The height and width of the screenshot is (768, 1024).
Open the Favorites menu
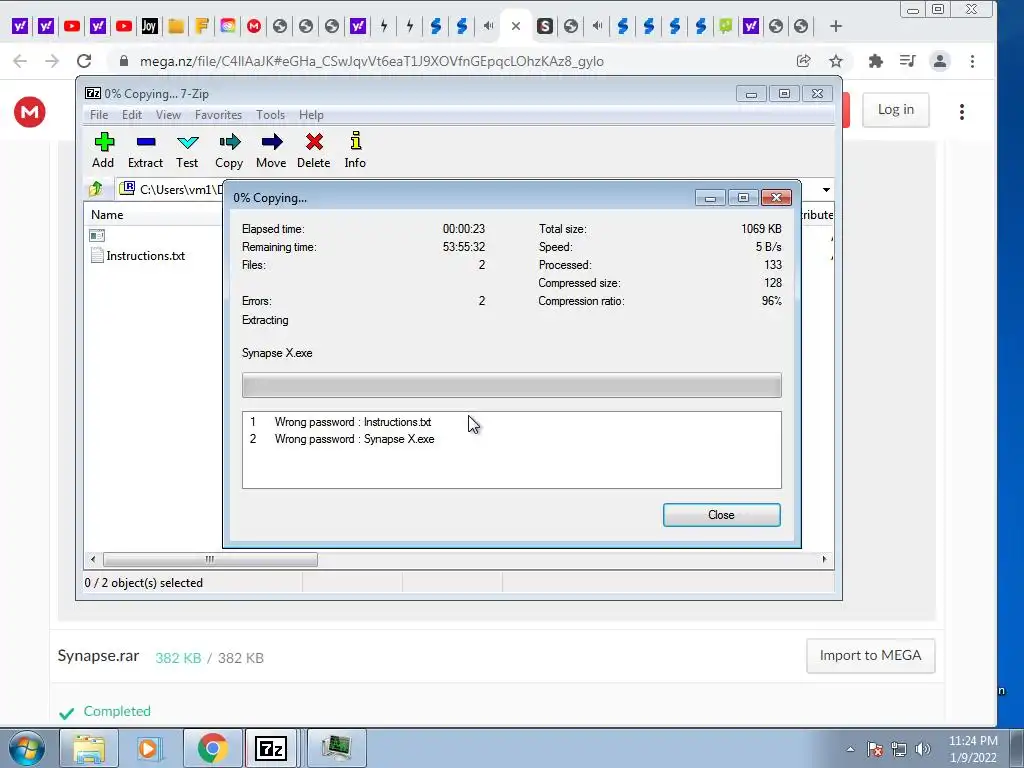(218, 115)
